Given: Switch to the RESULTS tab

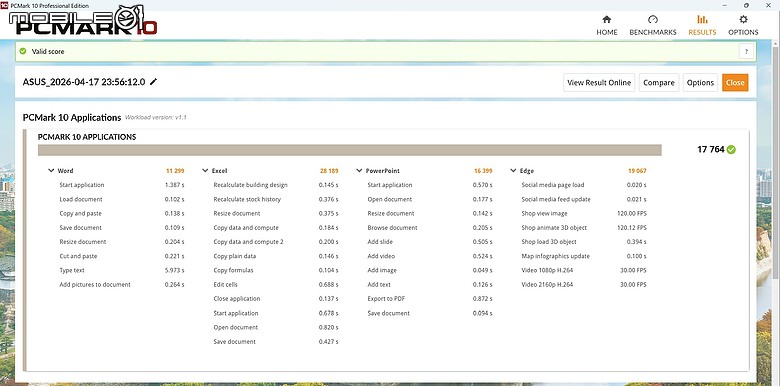Looking at the screenshot, I should click(702, 25).
